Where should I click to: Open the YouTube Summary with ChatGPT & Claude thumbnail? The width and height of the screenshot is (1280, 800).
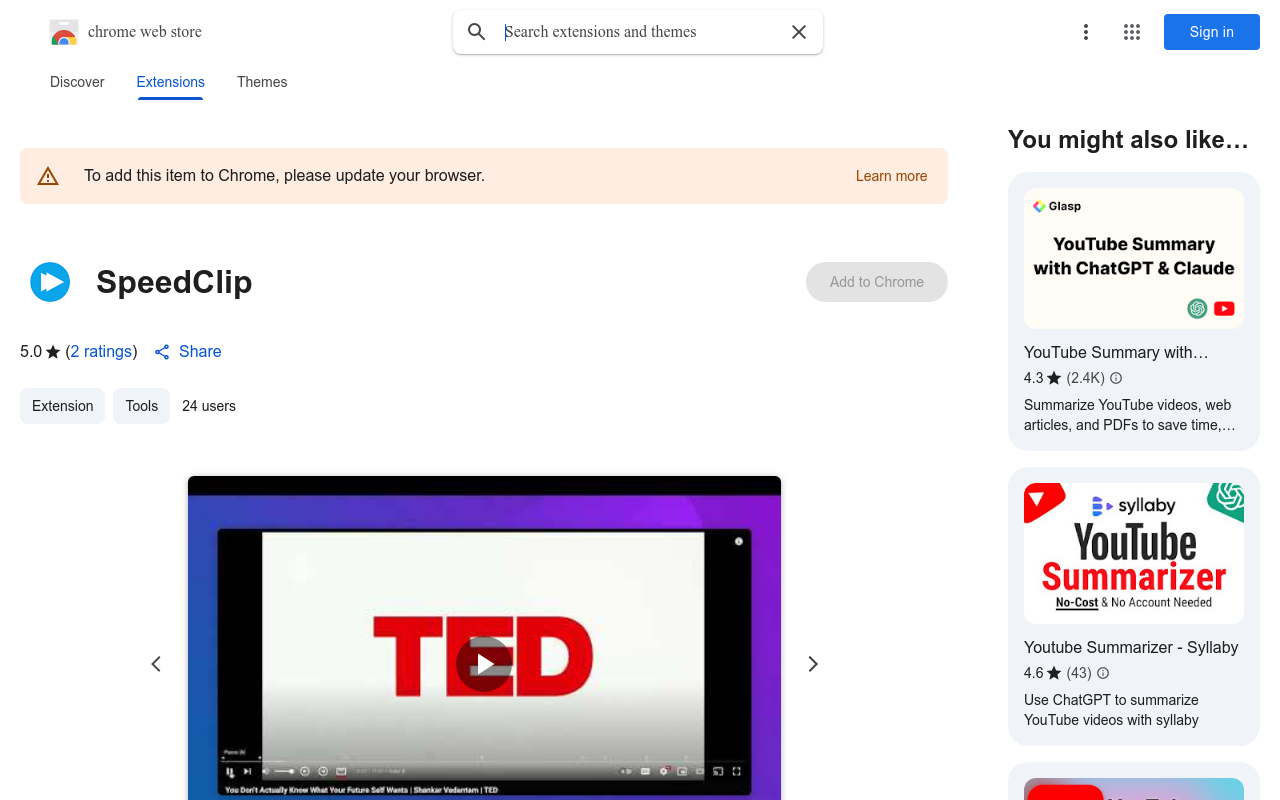[x=1134, y=259]
